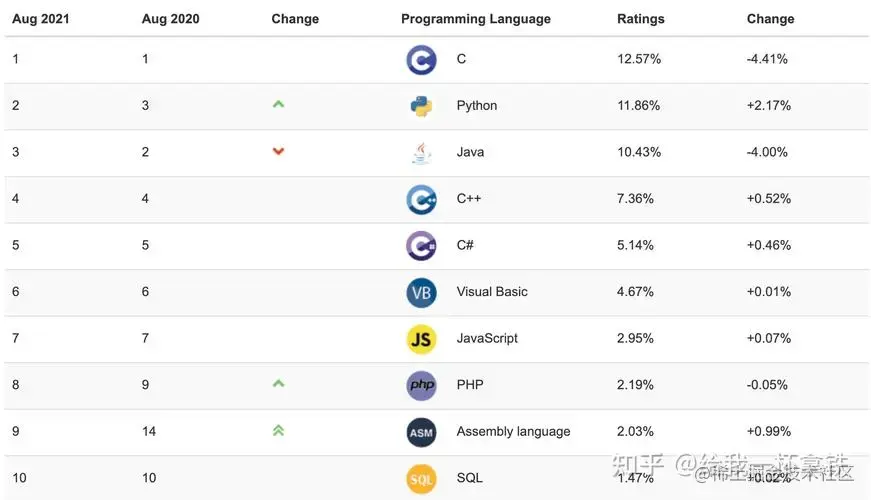Click the Aug 2021 column header
The width and height of the screenshot is (871, 500).
coord(41,19)
